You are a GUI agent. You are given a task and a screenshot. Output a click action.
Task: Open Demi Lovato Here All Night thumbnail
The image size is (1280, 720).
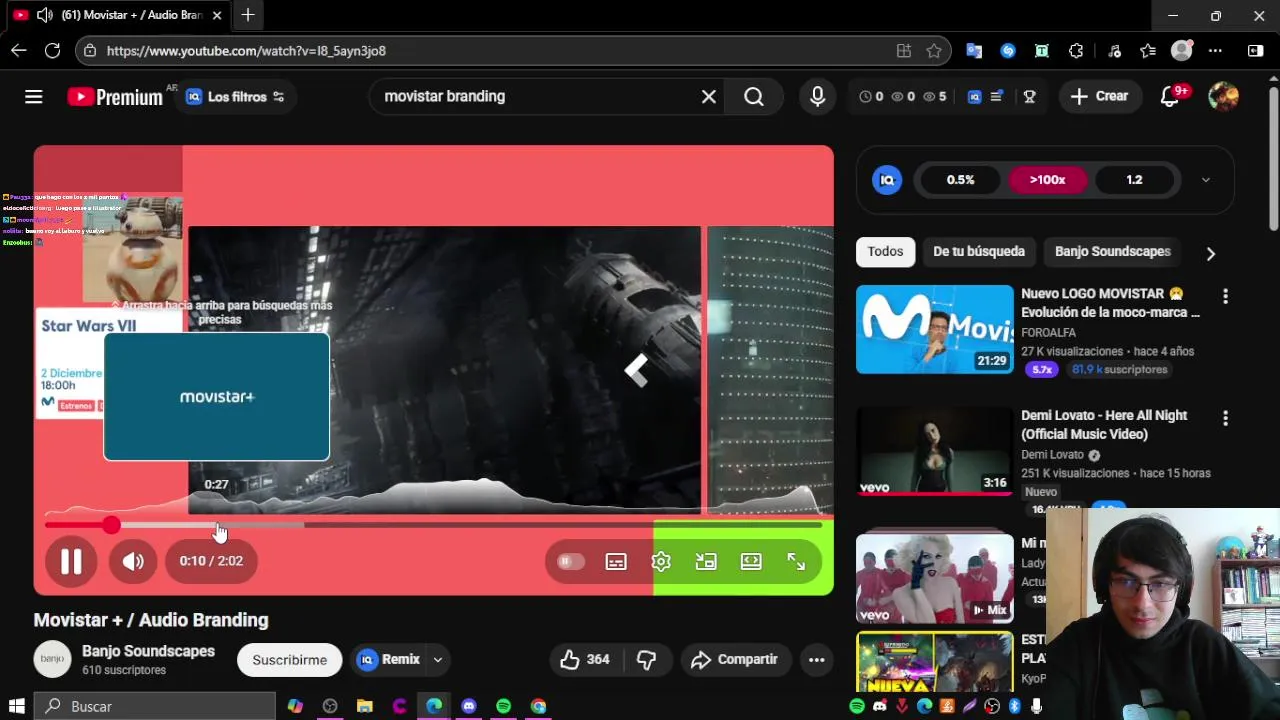pyautogui.click(x=935, y=452)
